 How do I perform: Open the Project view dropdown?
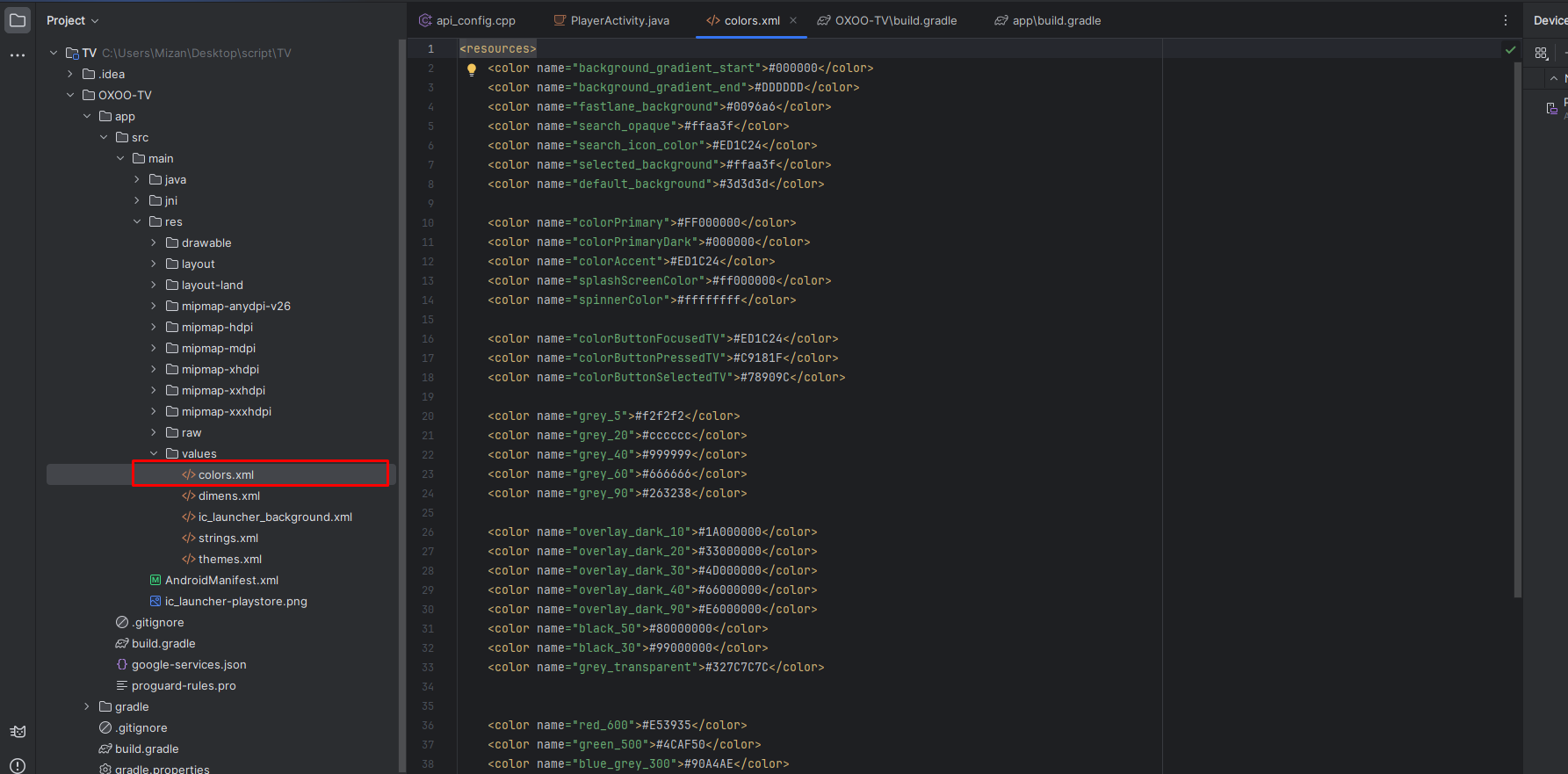point(73,20)
